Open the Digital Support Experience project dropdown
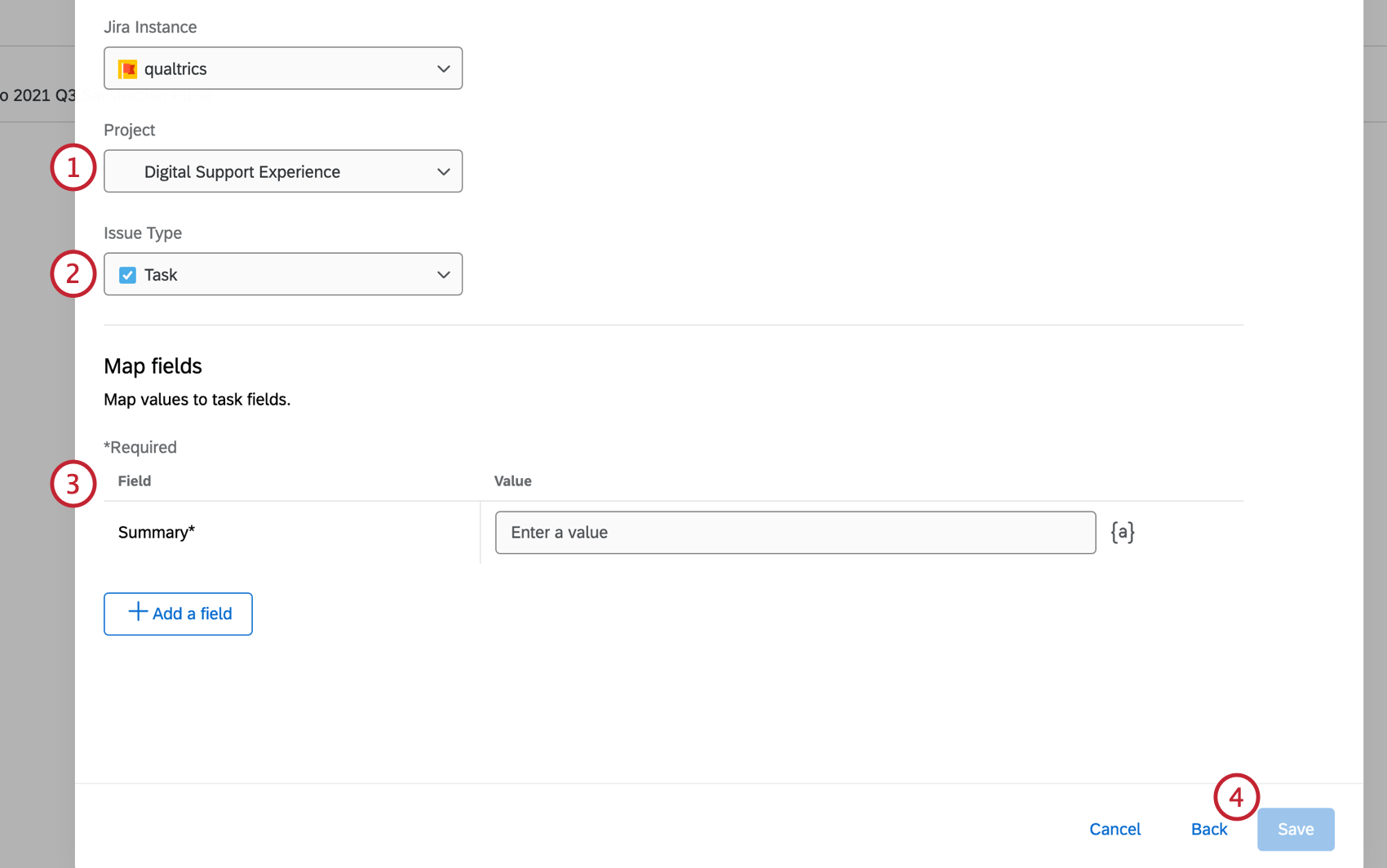Viewport: 1387px width, 868px height. pyautogui.click(x=282, y=171)
